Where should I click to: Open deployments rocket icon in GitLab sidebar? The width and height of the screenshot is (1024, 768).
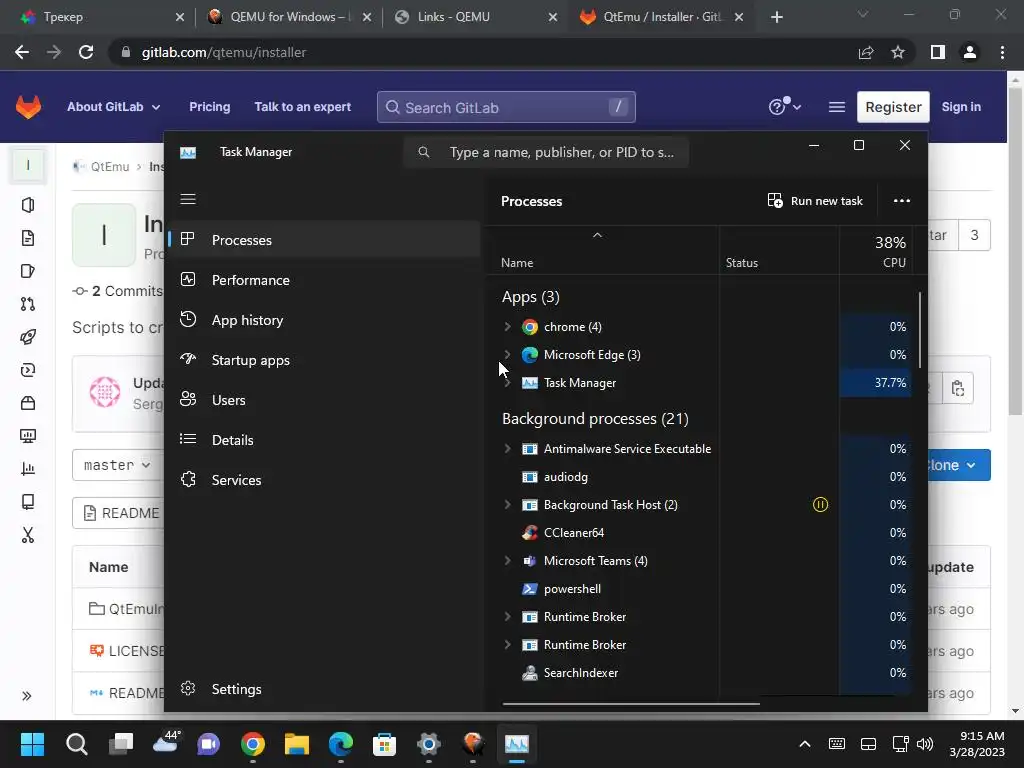[x=27, y=337]
